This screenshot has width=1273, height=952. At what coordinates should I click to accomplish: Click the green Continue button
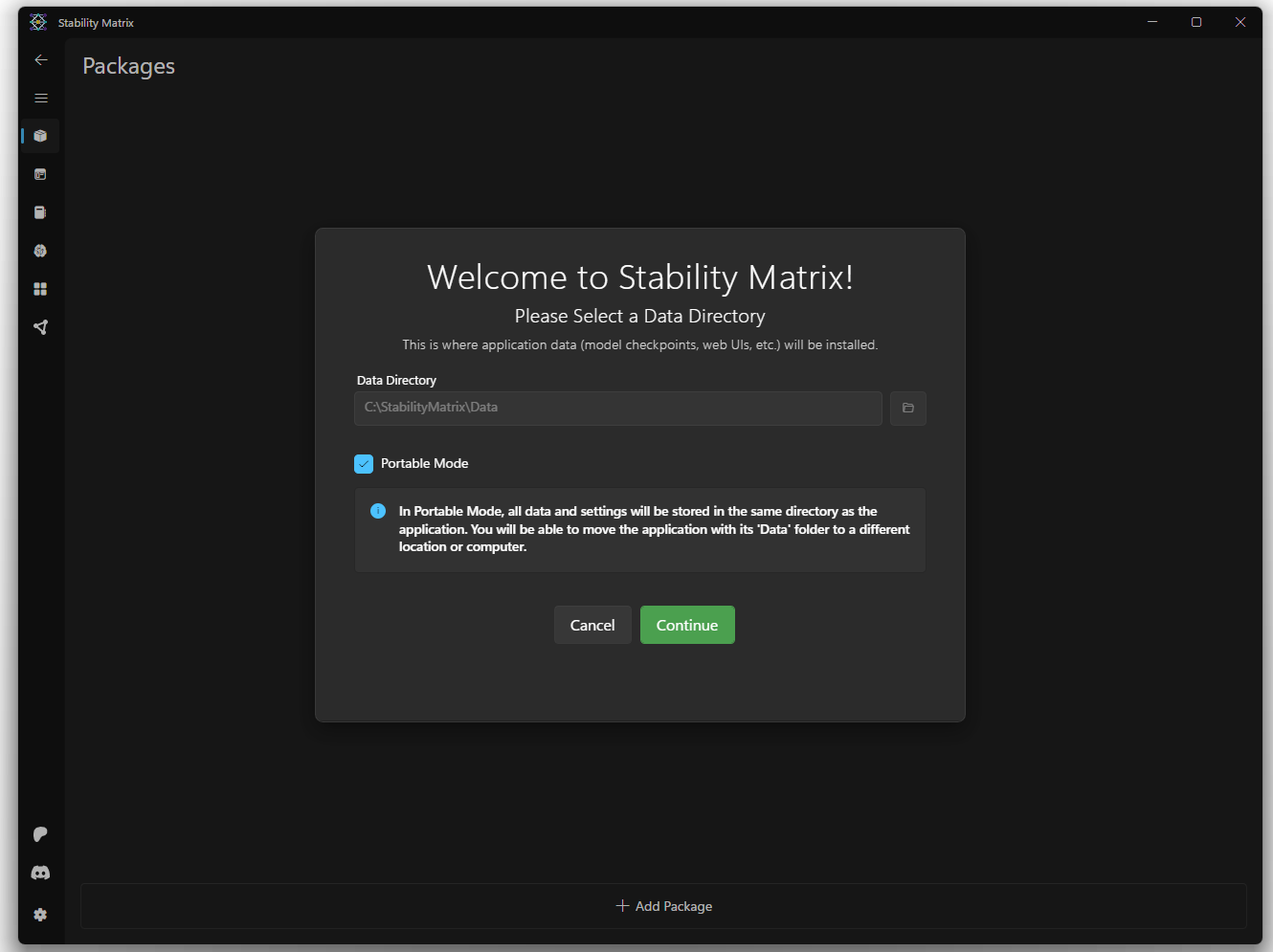[687, 625]
